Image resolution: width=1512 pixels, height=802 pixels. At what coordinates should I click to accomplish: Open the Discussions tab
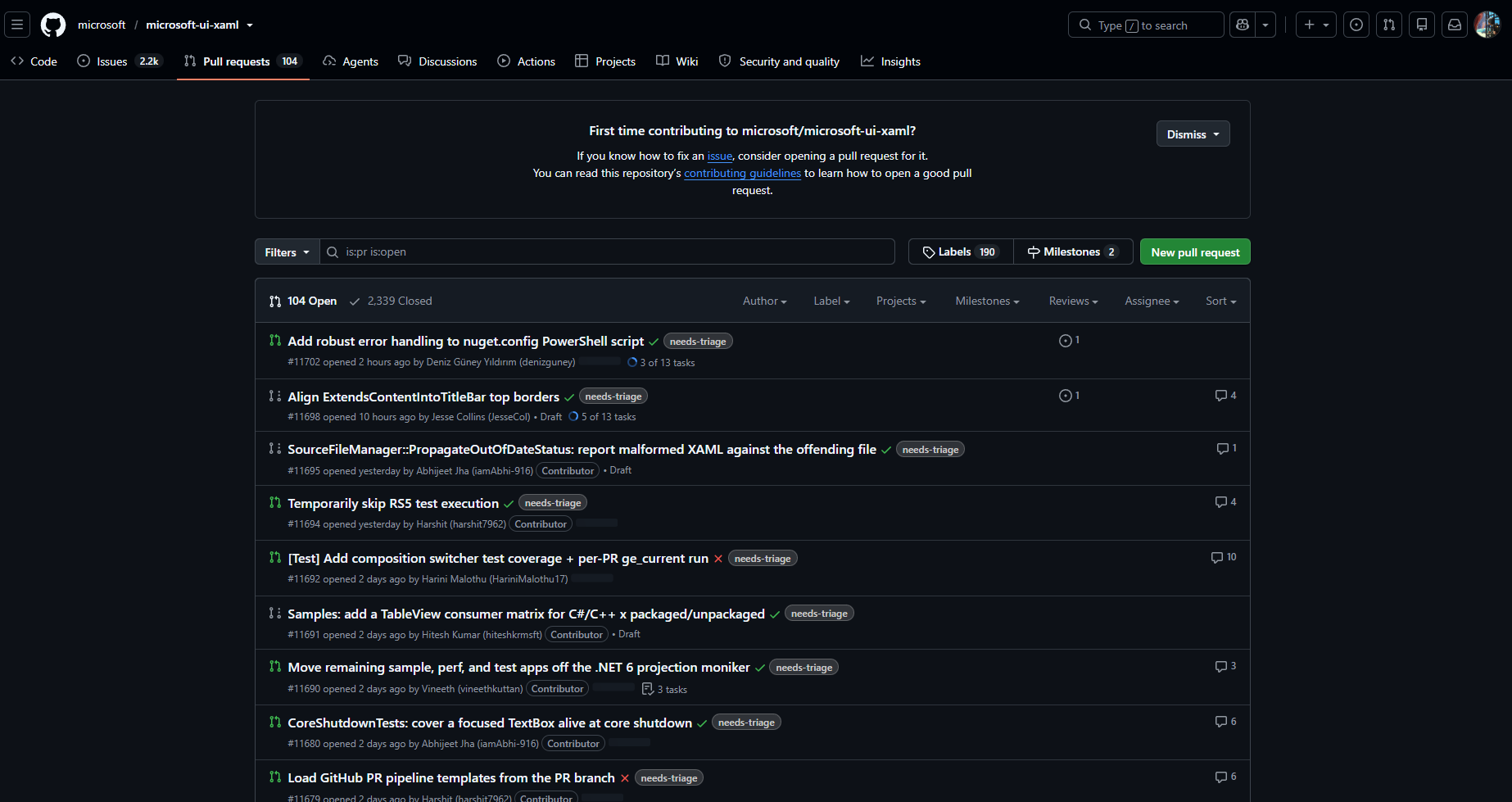[437, 61]
